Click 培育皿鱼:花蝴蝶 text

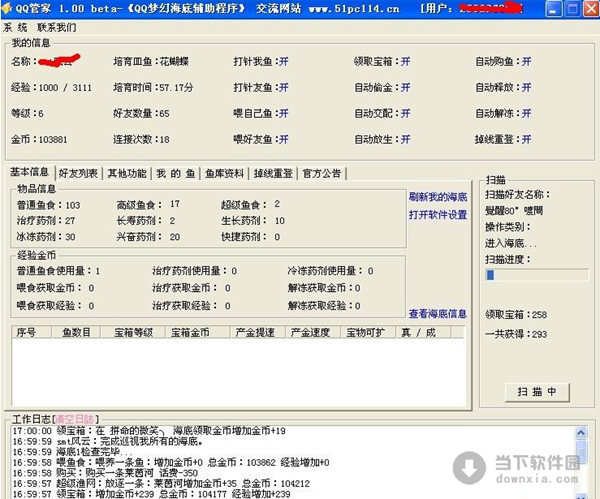click(151, 62)
